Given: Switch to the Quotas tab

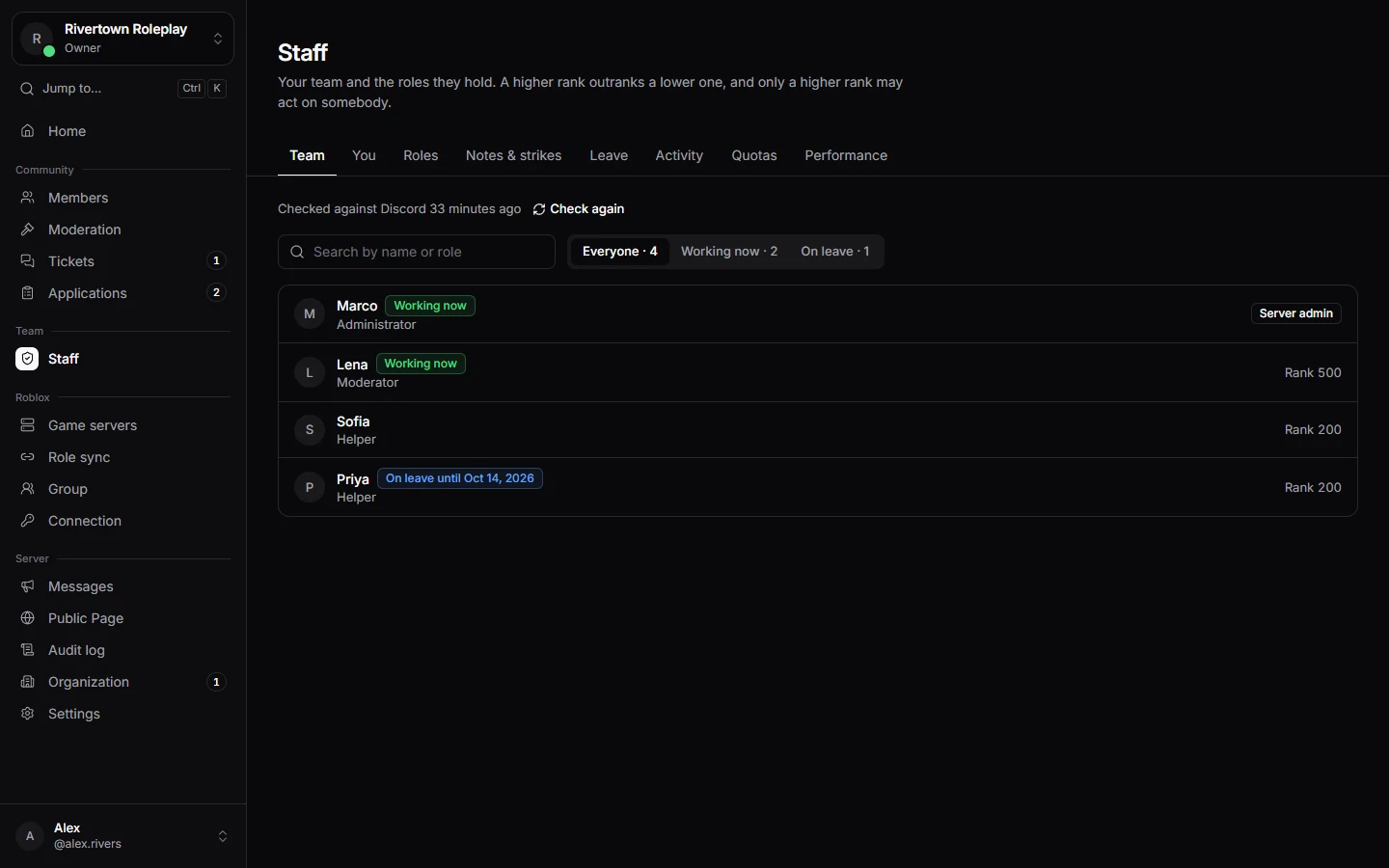Looking at the screenshot, I should point(754,155).
